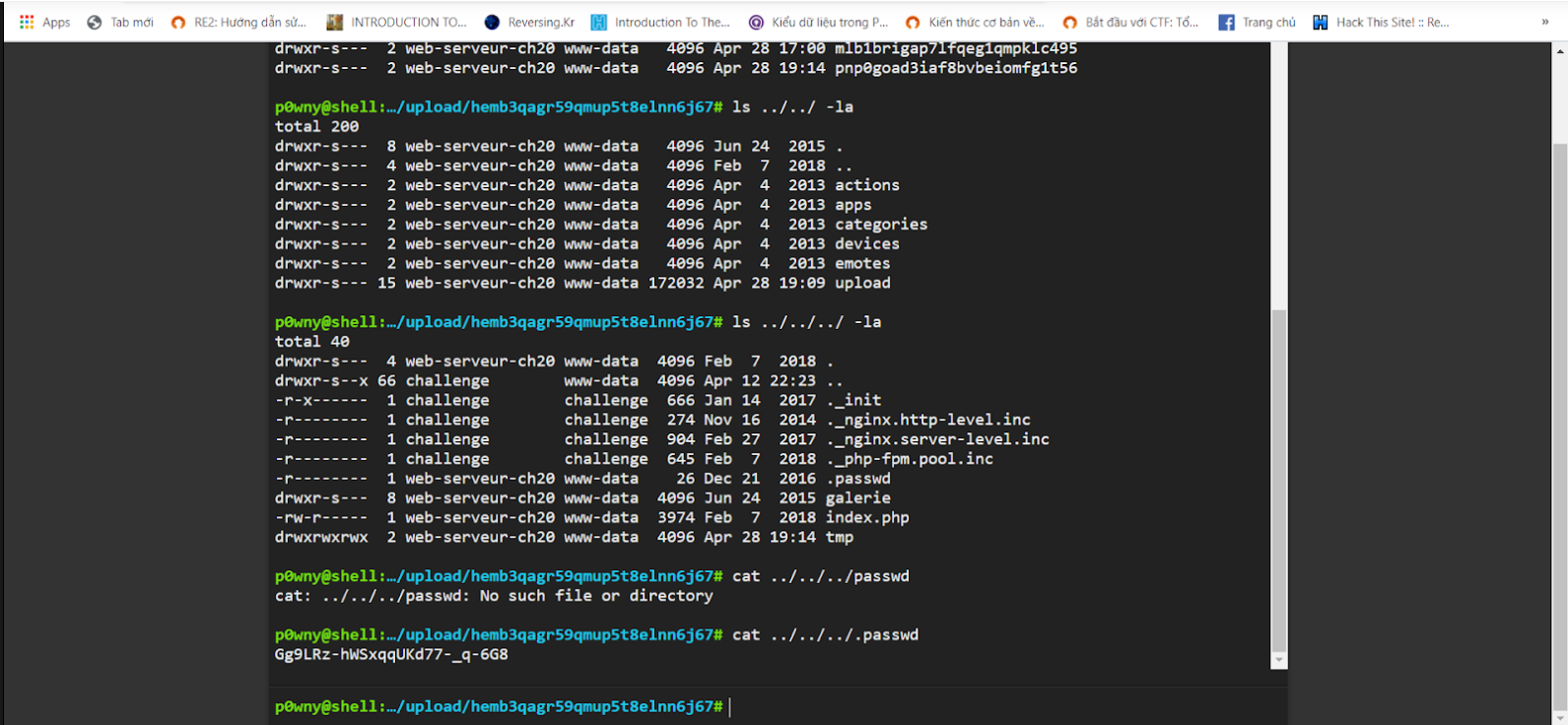1568x725 pixels.
Task: Click the "apps" directory name
Action: [853, 205]
